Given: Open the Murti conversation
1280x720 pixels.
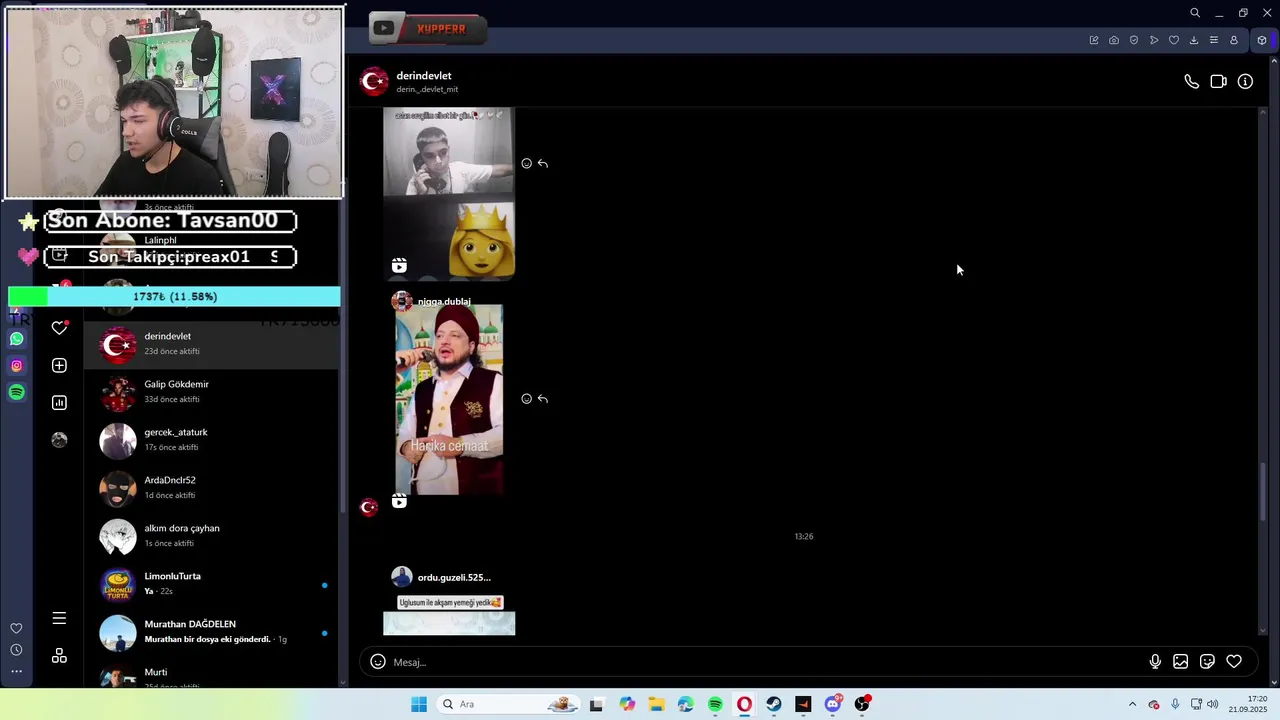Looking at the screenshot, I should (211, 674).
